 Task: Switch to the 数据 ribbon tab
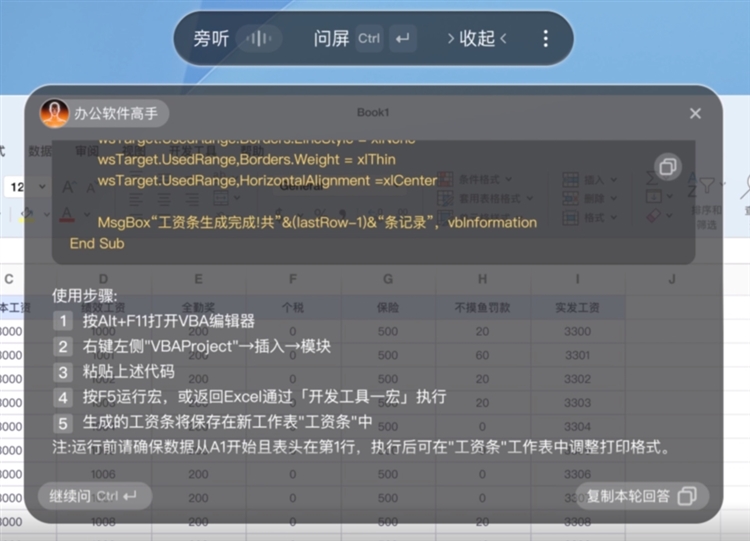40,151
